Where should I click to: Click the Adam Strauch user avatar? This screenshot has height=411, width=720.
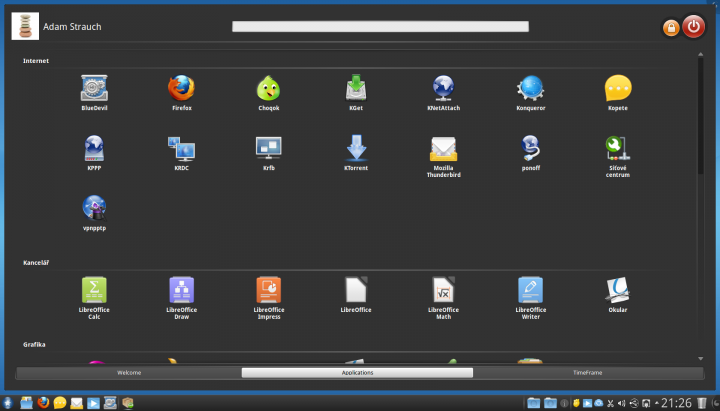coord(25,26)
